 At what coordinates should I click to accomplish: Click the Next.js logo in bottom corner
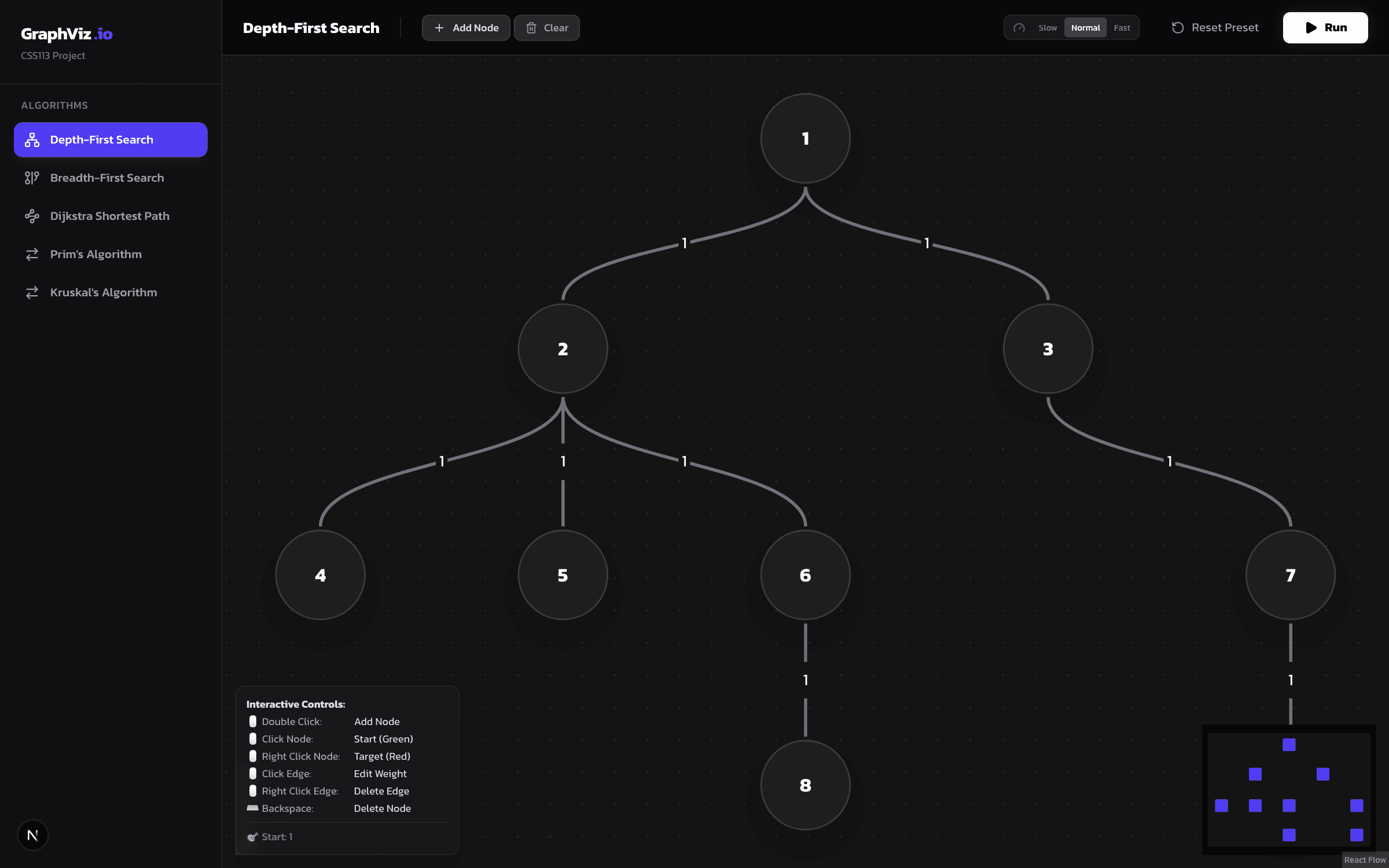(x=33, y=835)
